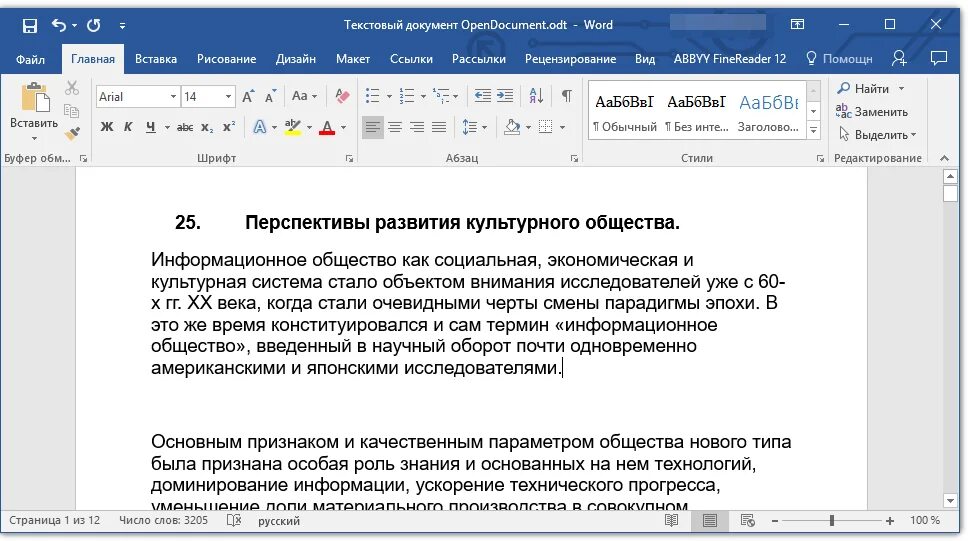Switch to the Макет tab
This screenshot has width=968, height=541.
point(353,59)
